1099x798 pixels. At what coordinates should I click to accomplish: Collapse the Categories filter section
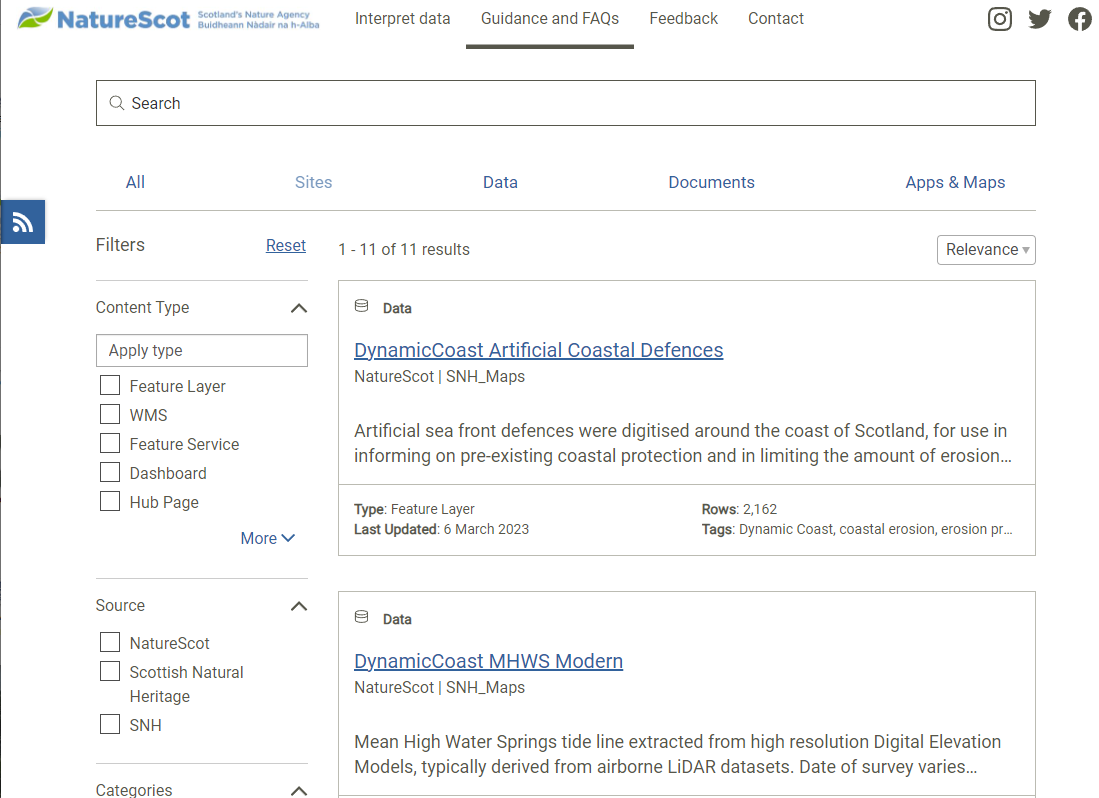point(299,790)
